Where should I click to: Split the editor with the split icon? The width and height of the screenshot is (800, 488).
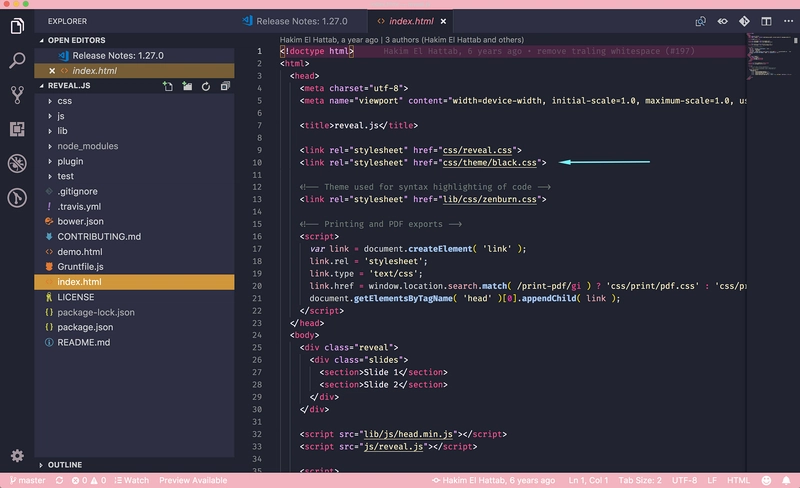click(766, 21)
